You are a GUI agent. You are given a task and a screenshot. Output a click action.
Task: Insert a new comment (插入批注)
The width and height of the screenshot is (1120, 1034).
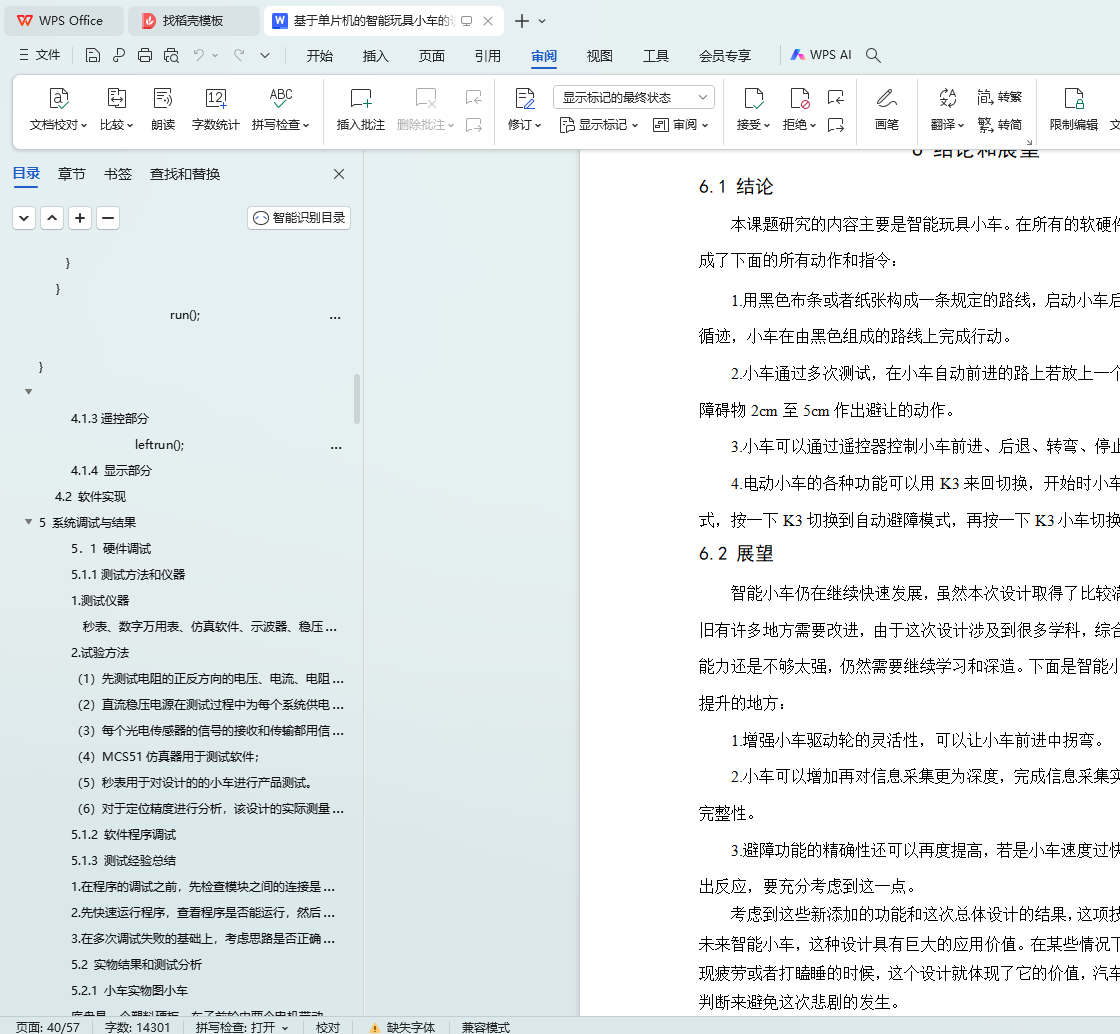point(361,109)
